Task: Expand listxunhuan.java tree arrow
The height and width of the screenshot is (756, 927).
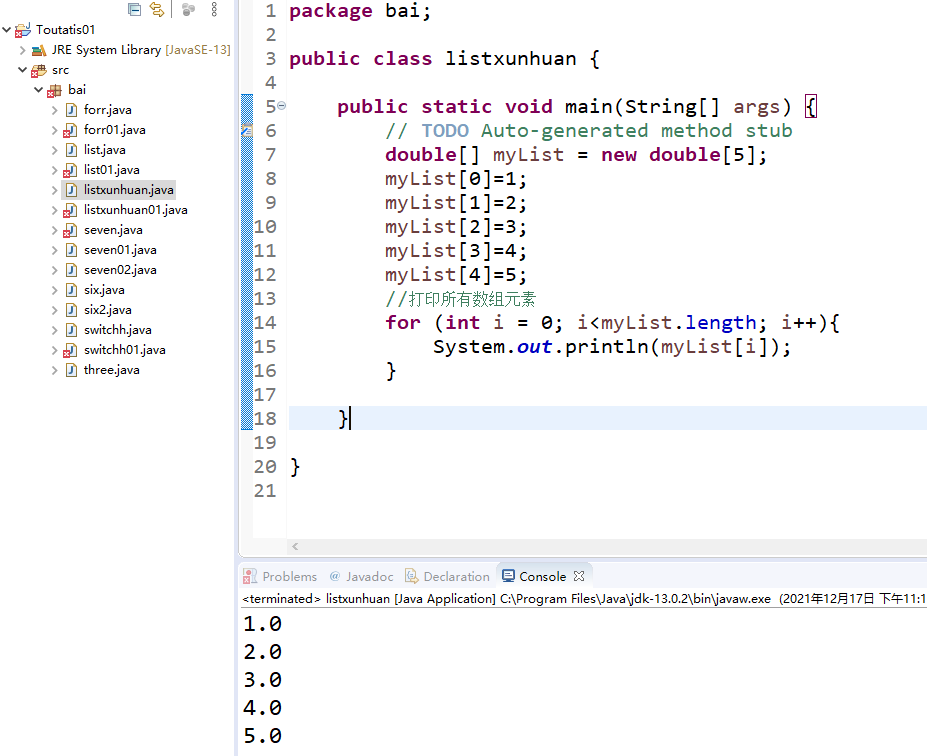Action: (x=54, y=190)
